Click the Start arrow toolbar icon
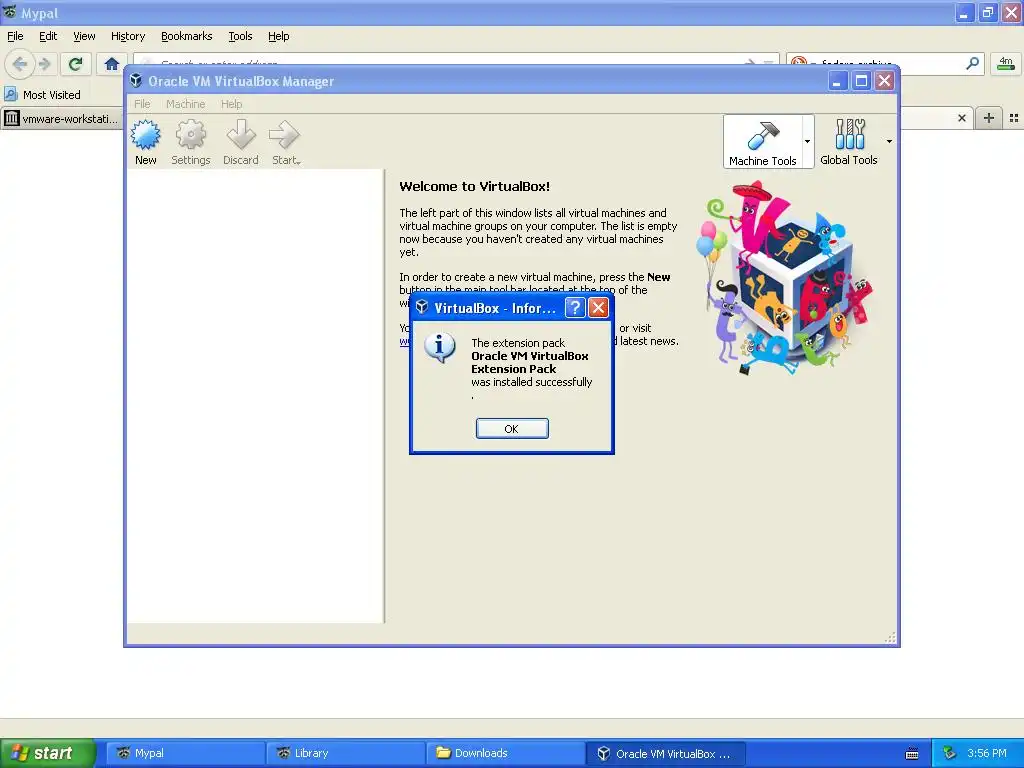Image resolution: width=1024 pixels, height=768 pixels. pos(285,142)
